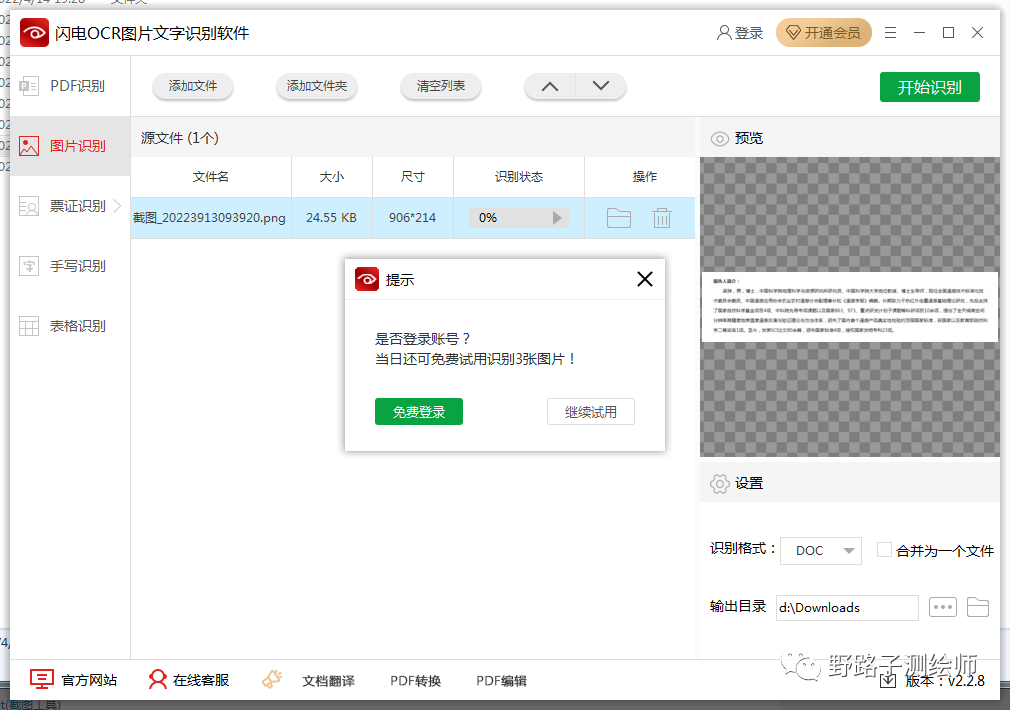Image resolution: width=1010 pixels, height=710 pixels.
Task: Click the 906*214 dimension cell
Action: [413, 218]
